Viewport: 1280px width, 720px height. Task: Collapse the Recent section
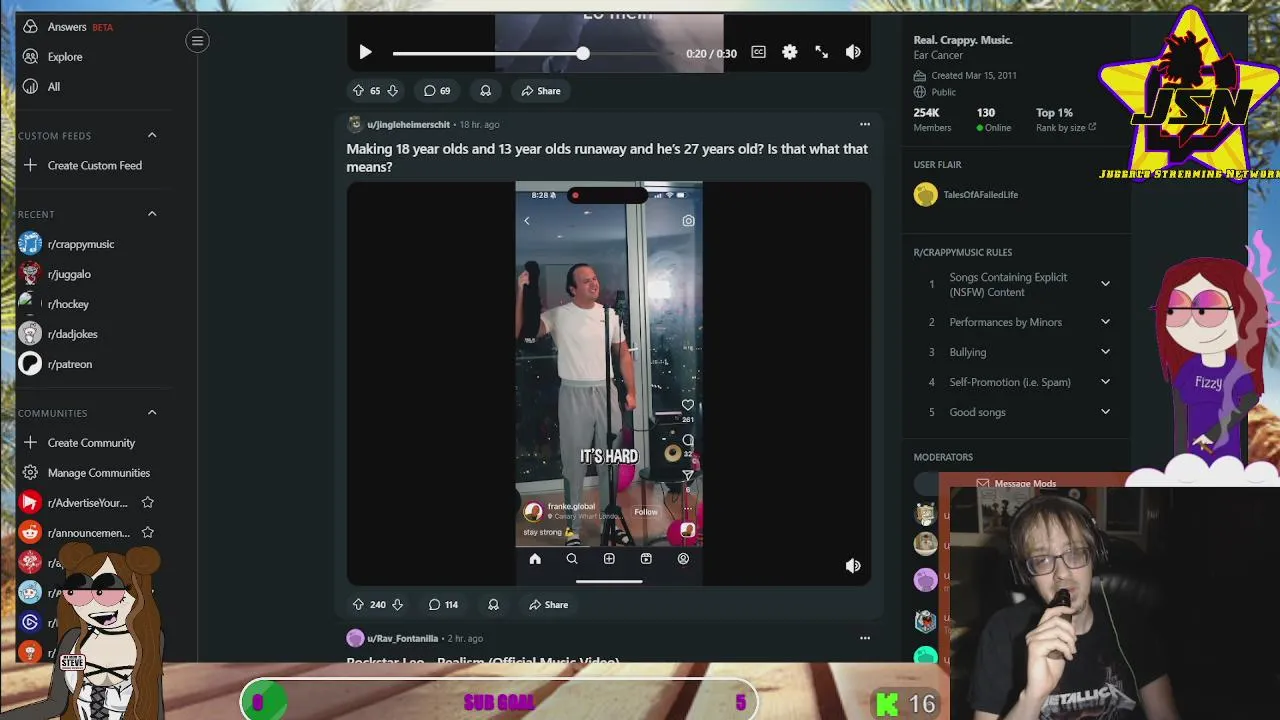tap(152, 214)
